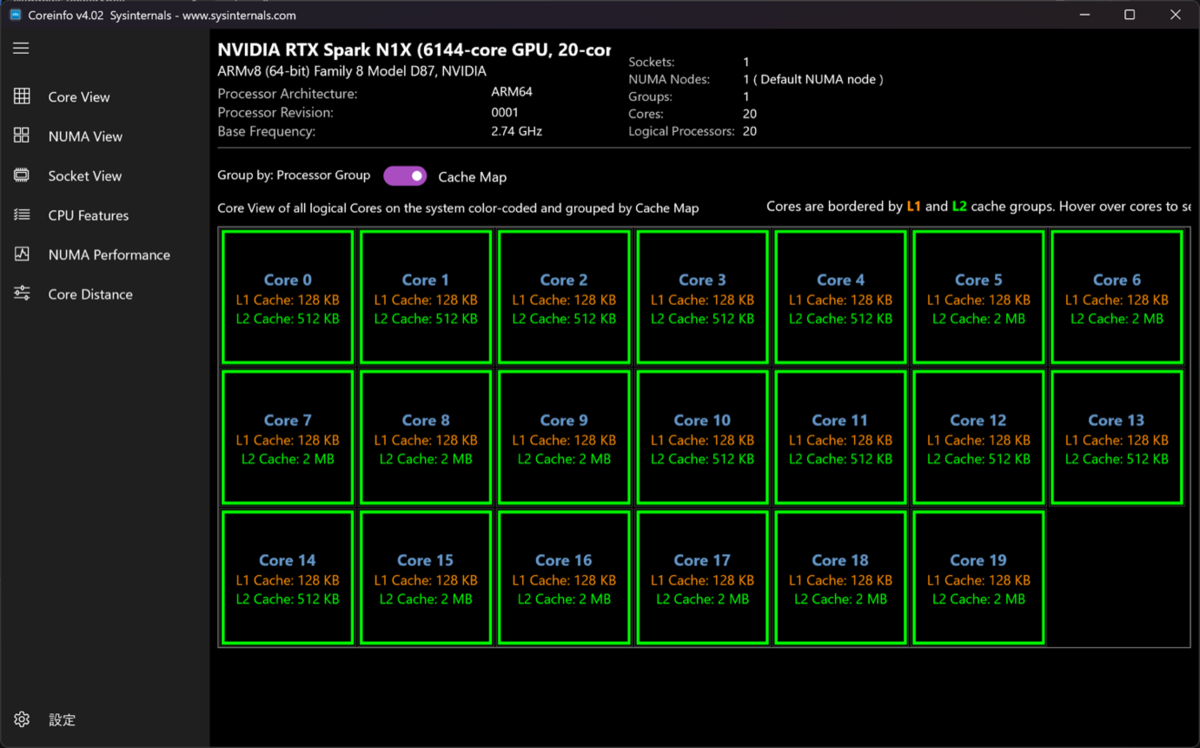Maximize the Coreinfo window
The height and width of the screenshot is (748, 1200).
point(1130,15)
